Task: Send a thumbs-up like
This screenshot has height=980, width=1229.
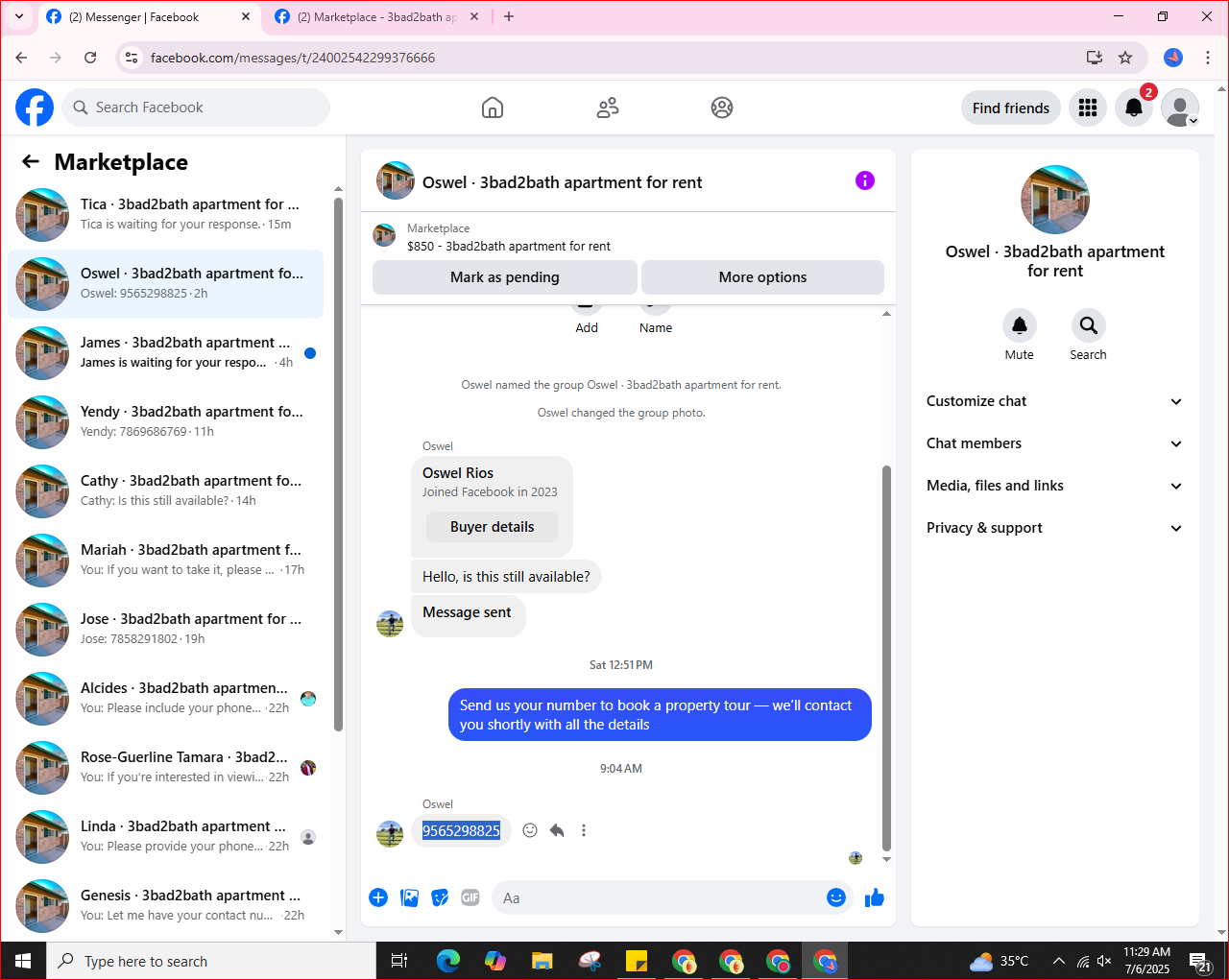Action: 875,897
